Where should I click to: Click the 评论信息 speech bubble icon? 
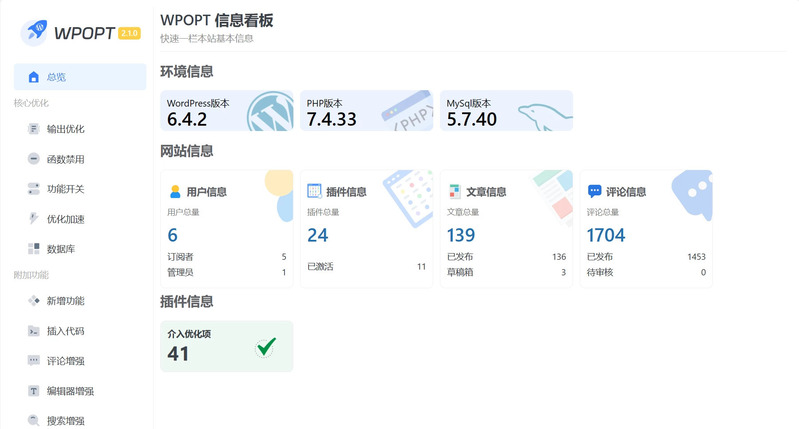click(x=594, y=191)
